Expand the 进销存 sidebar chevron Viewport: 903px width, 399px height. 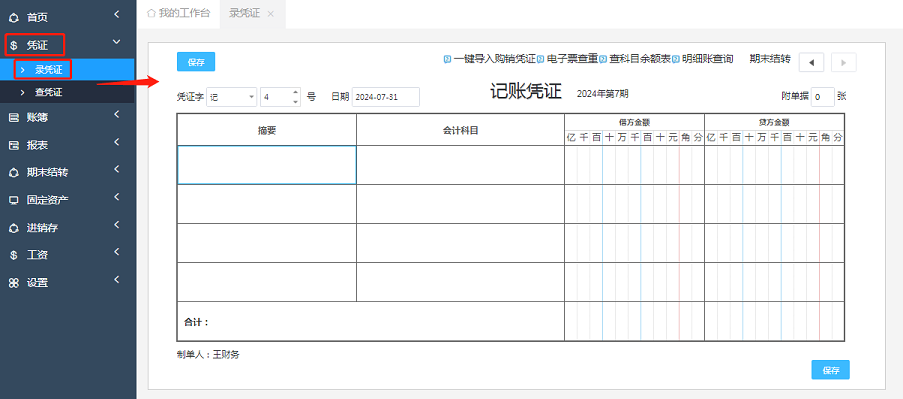[116, 225]
